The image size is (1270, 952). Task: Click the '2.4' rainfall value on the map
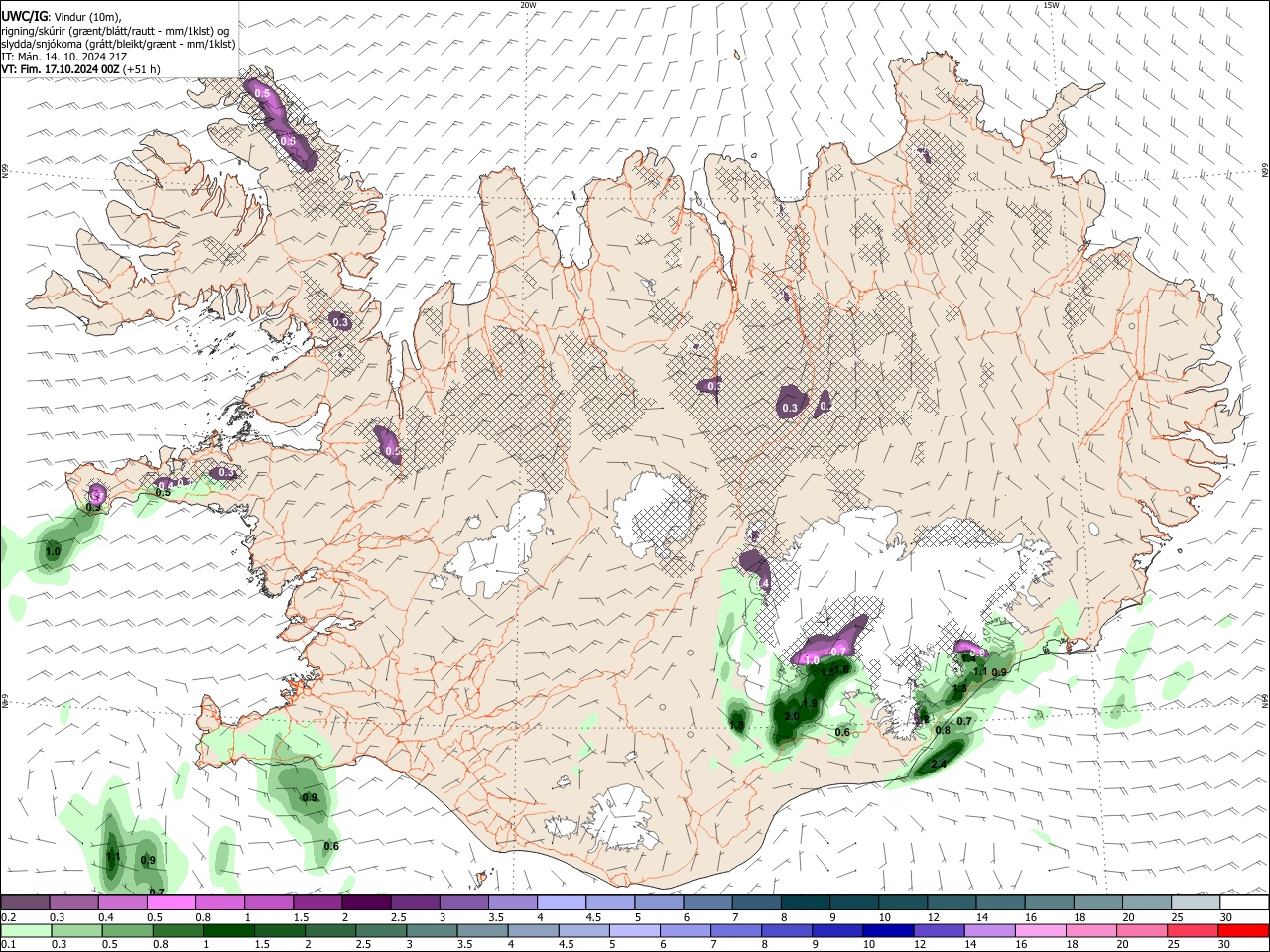(x=939, y=763)
